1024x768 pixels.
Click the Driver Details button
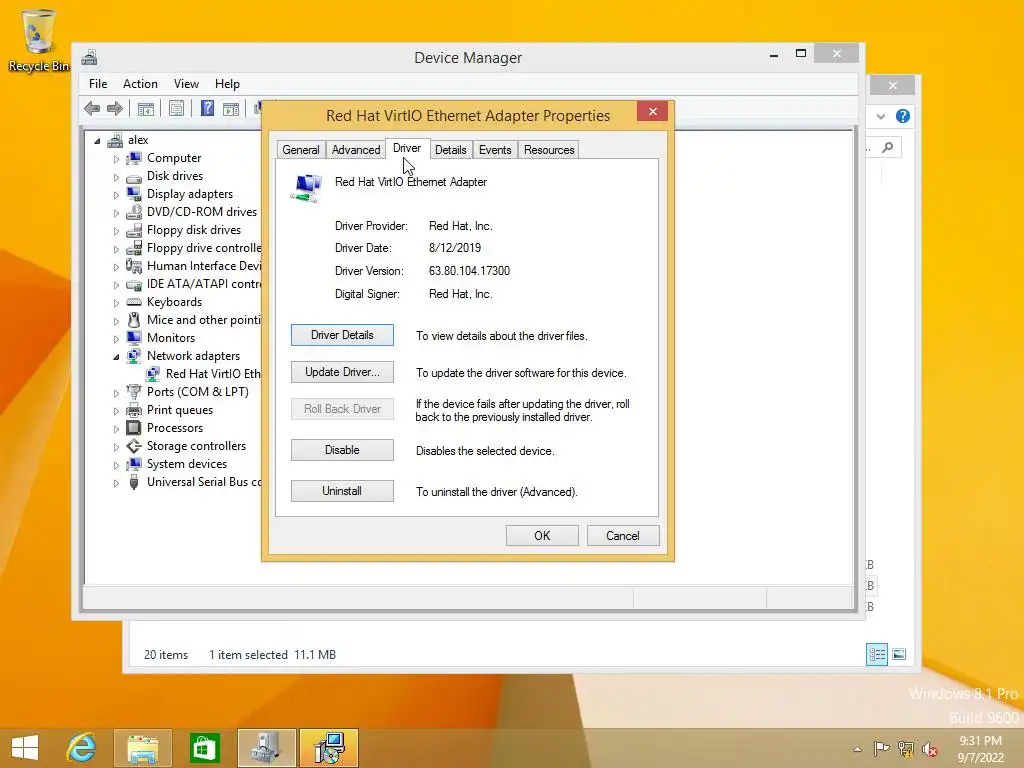(342, 335)
